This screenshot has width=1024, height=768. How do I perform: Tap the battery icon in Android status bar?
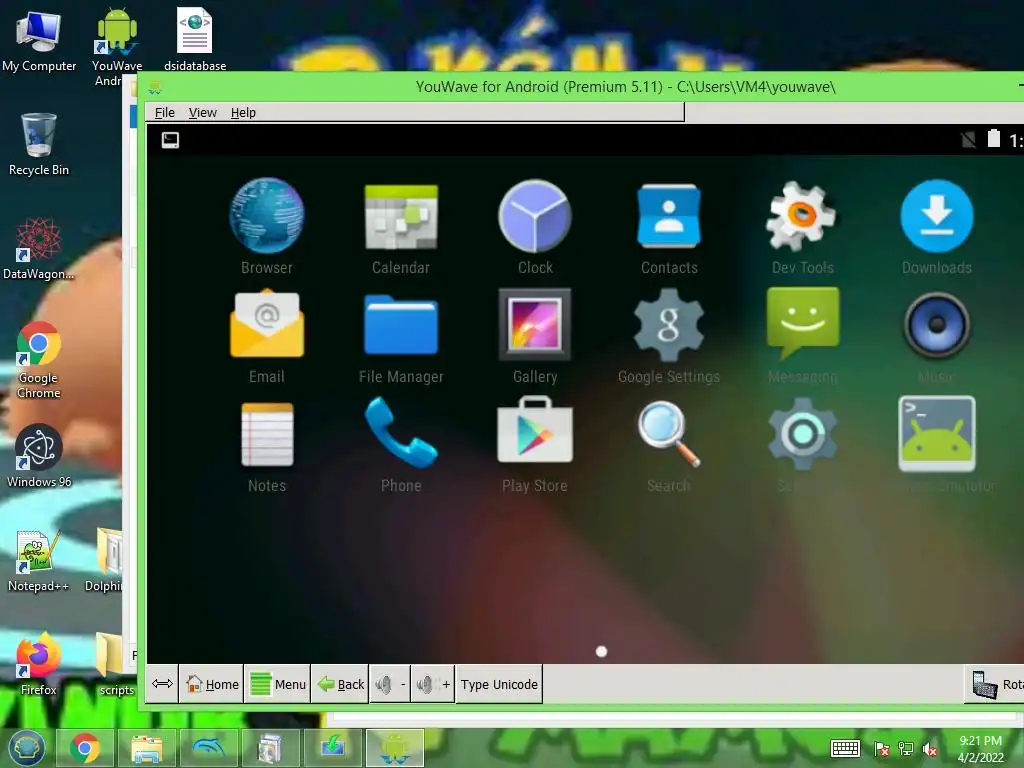(993, 139)
